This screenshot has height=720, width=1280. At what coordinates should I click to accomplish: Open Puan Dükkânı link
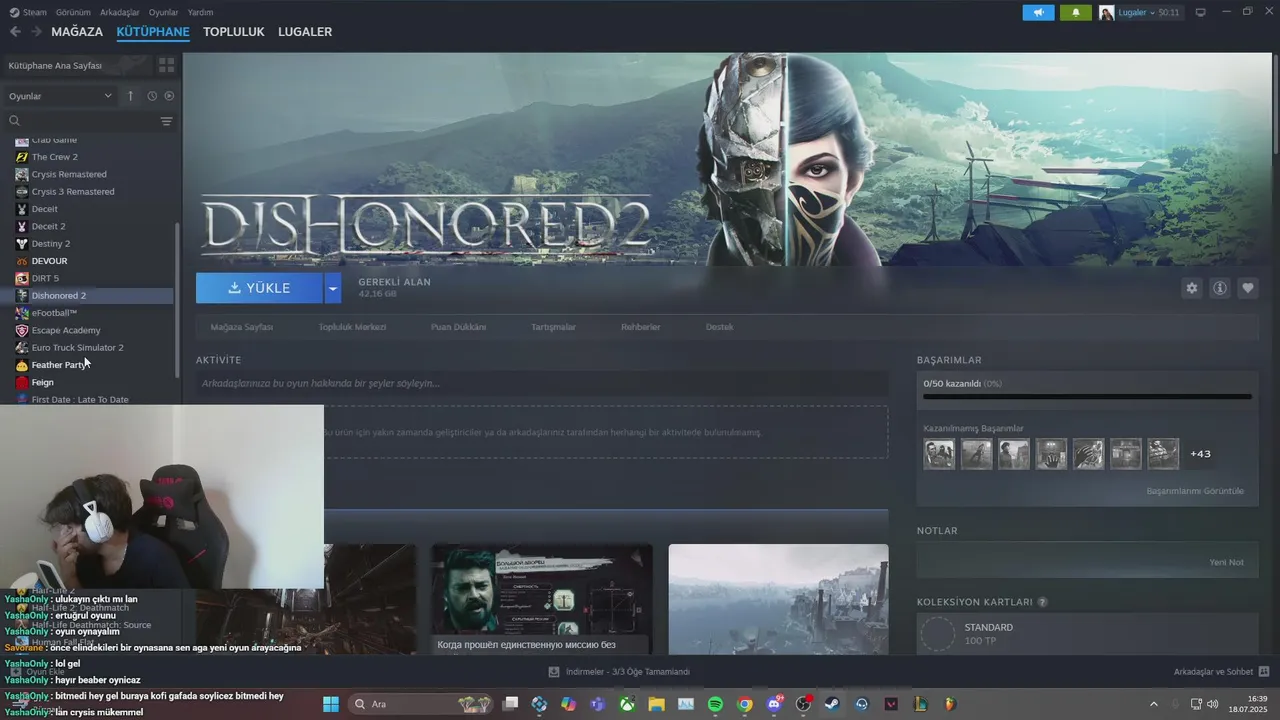coord(458,327)
